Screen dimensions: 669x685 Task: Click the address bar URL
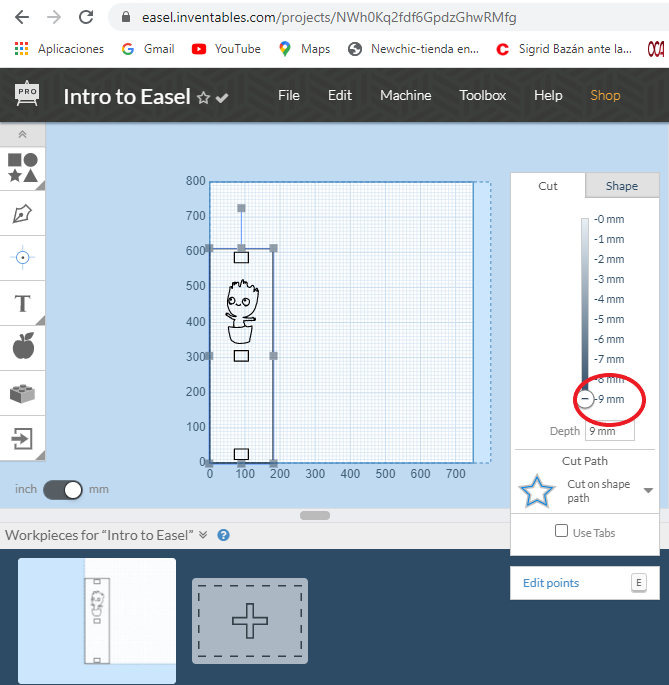tap(329, 17)
